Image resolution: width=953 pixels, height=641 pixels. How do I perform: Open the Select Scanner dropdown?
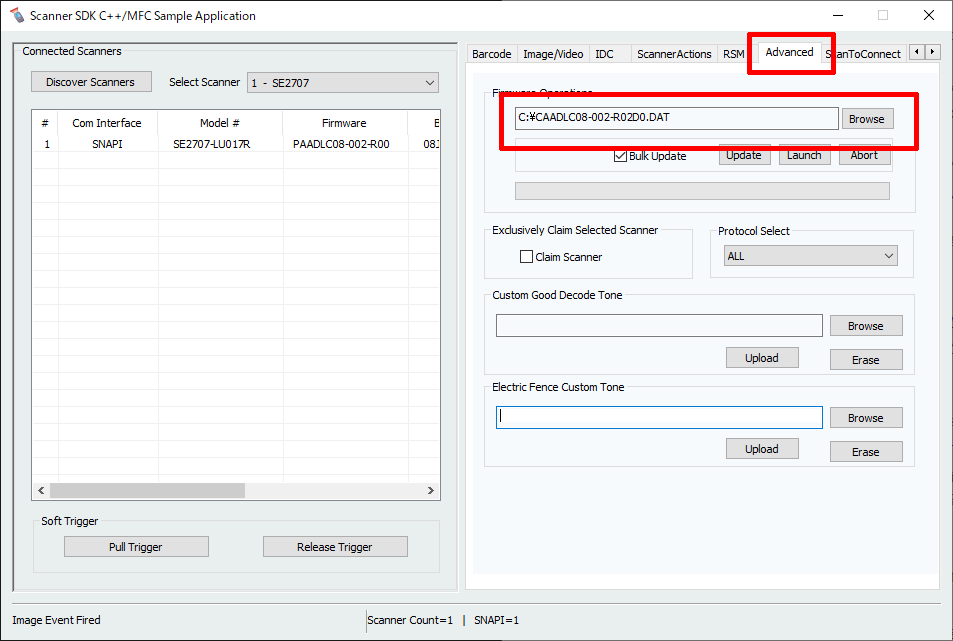point(343,83)
